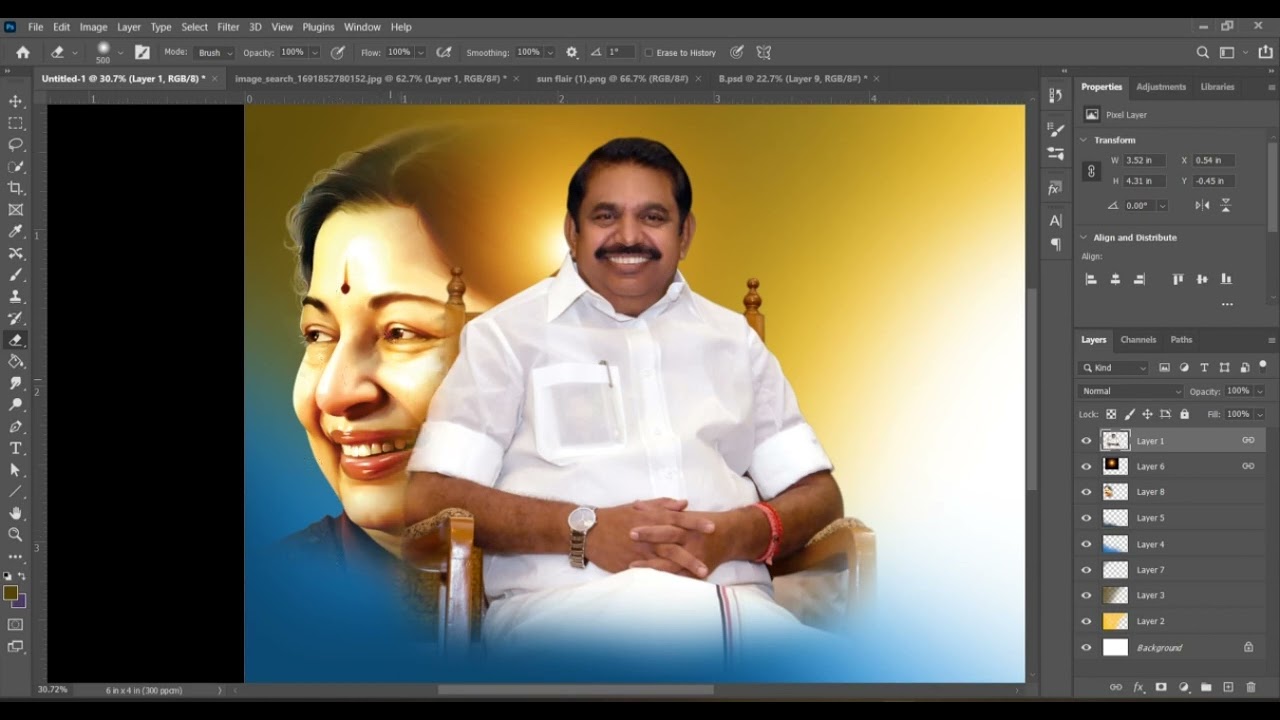
Task: Open the Paths tab
Action: pos(1181,340)
